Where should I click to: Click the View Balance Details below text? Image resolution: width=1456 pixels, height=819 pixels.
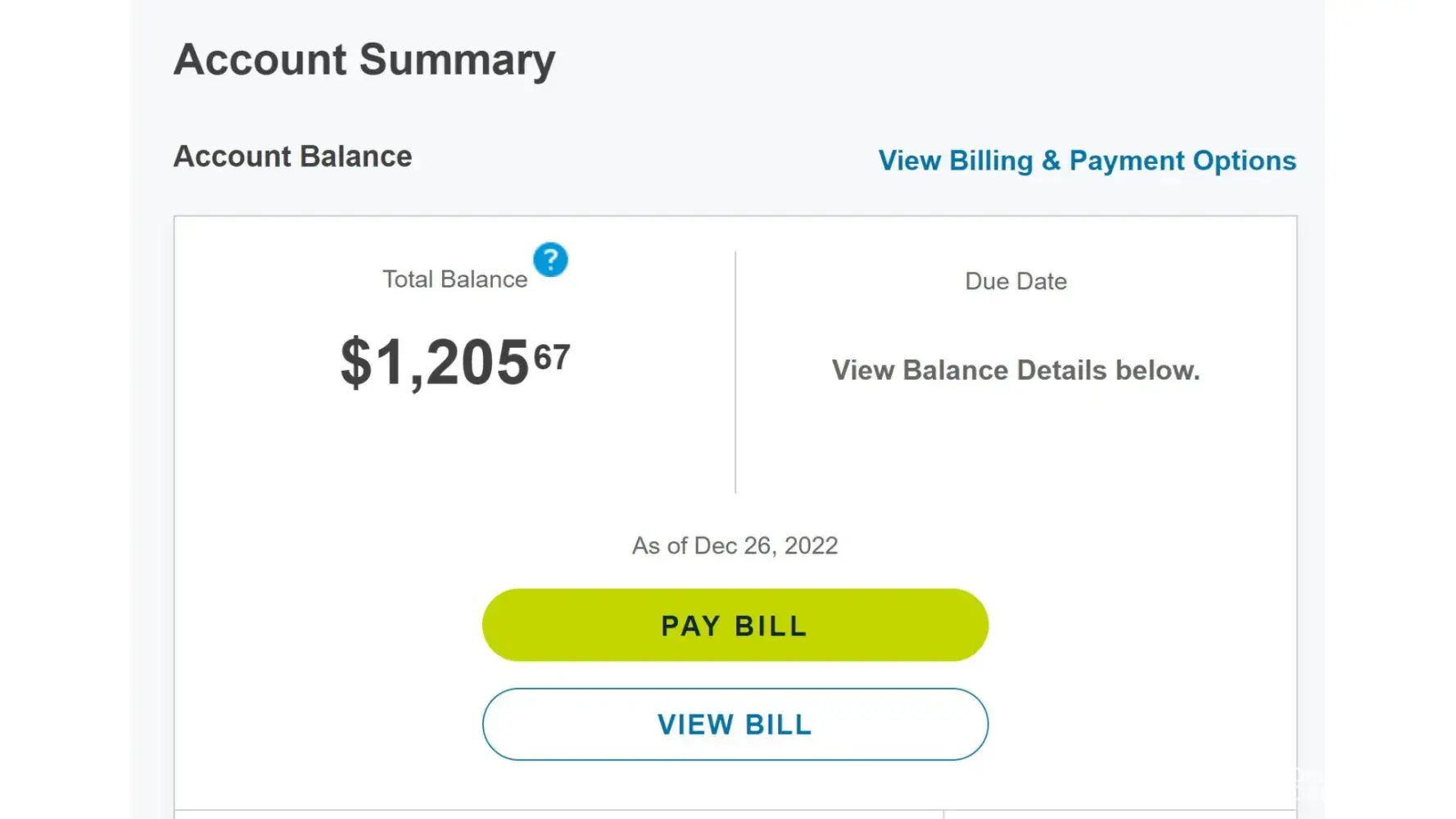point(1015,370)
